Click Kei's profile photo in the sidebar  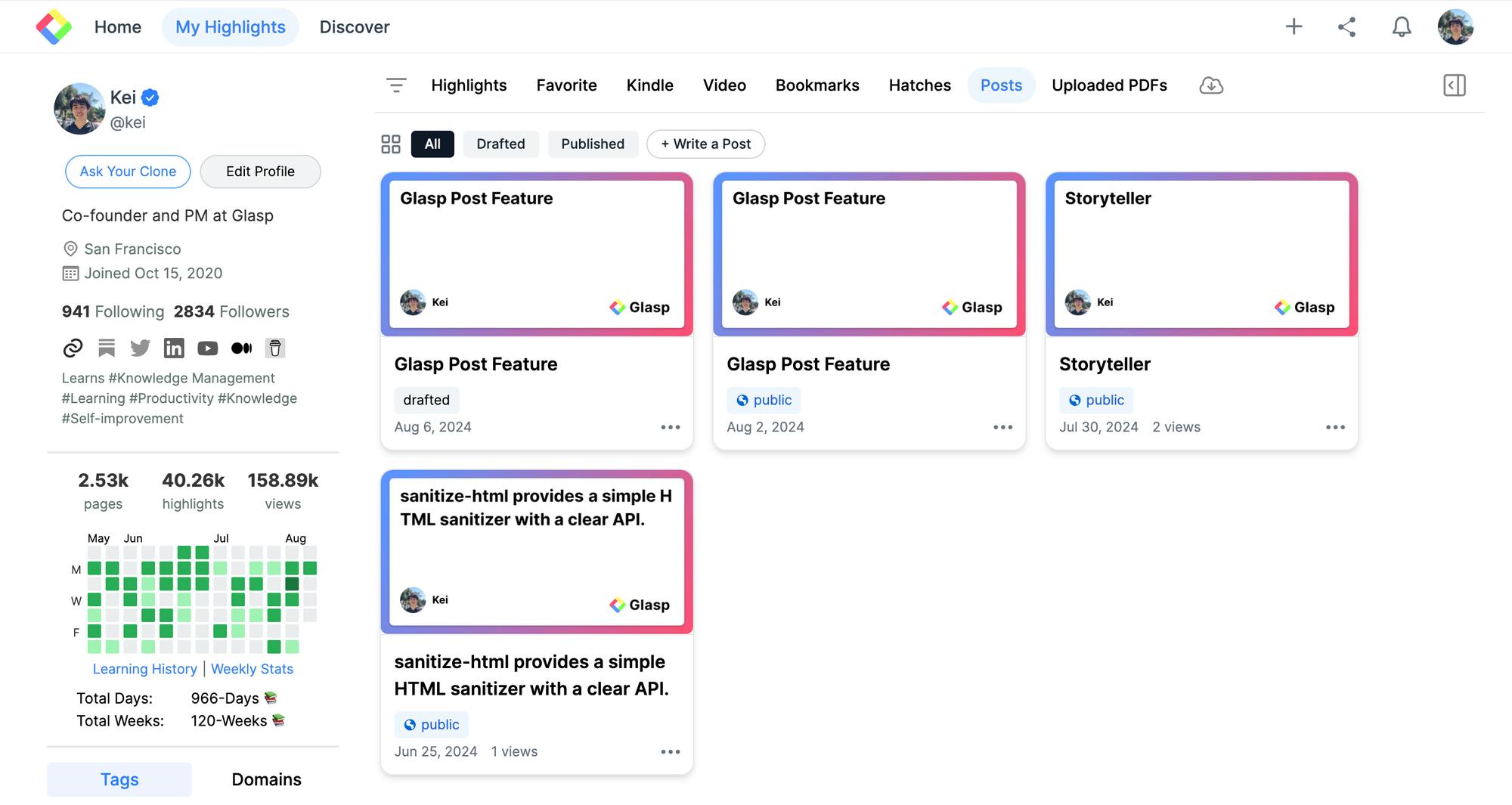(x=79, y=109)
